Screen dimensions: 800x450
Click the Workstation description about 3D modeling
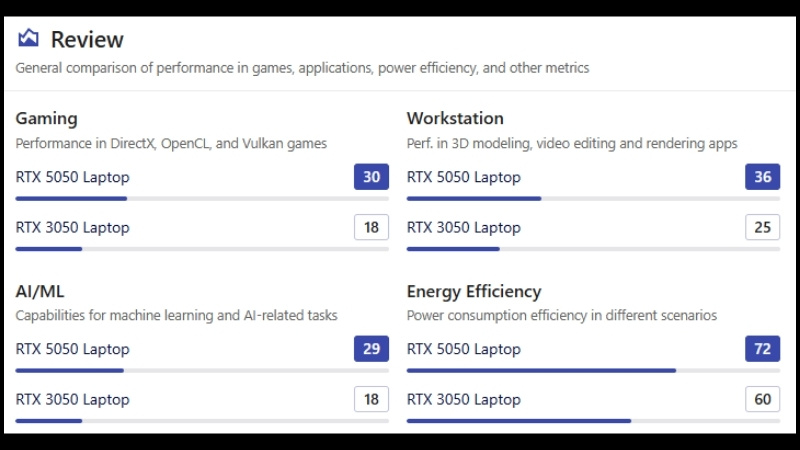click(572, 143)
